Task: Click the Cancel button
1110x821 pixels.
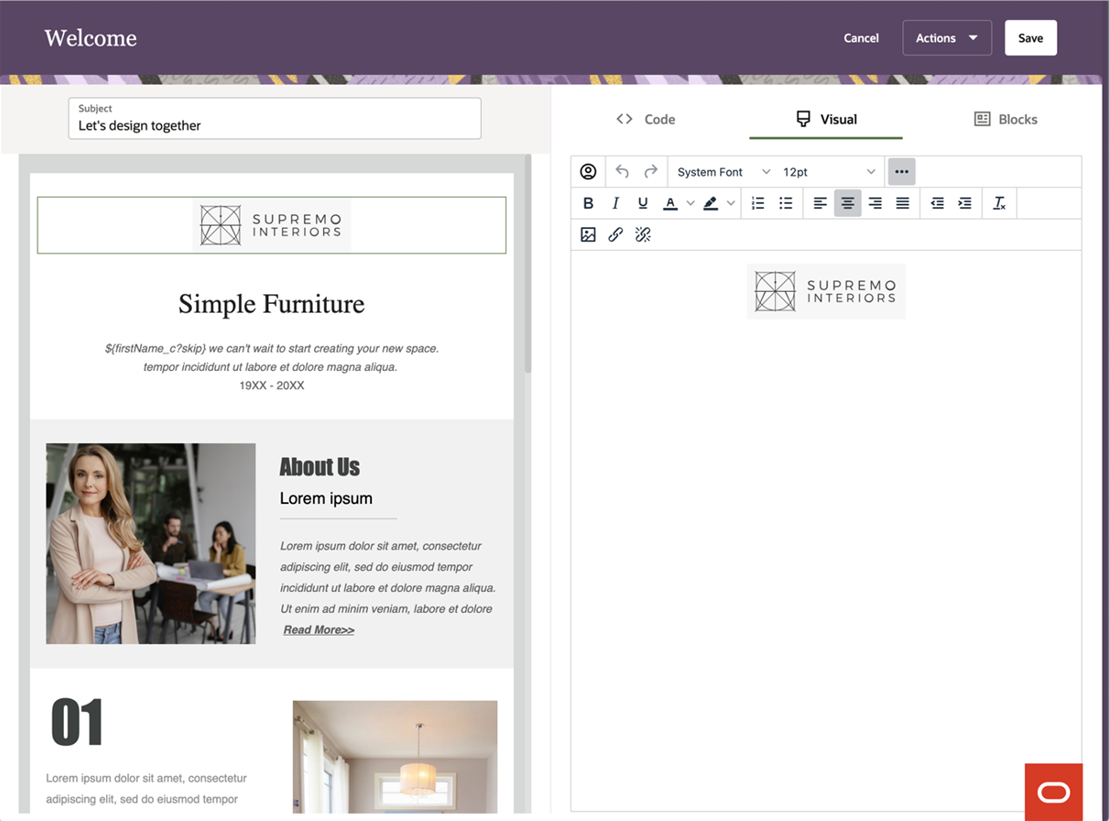Action: pyautogui.click(x=861, y=38)
